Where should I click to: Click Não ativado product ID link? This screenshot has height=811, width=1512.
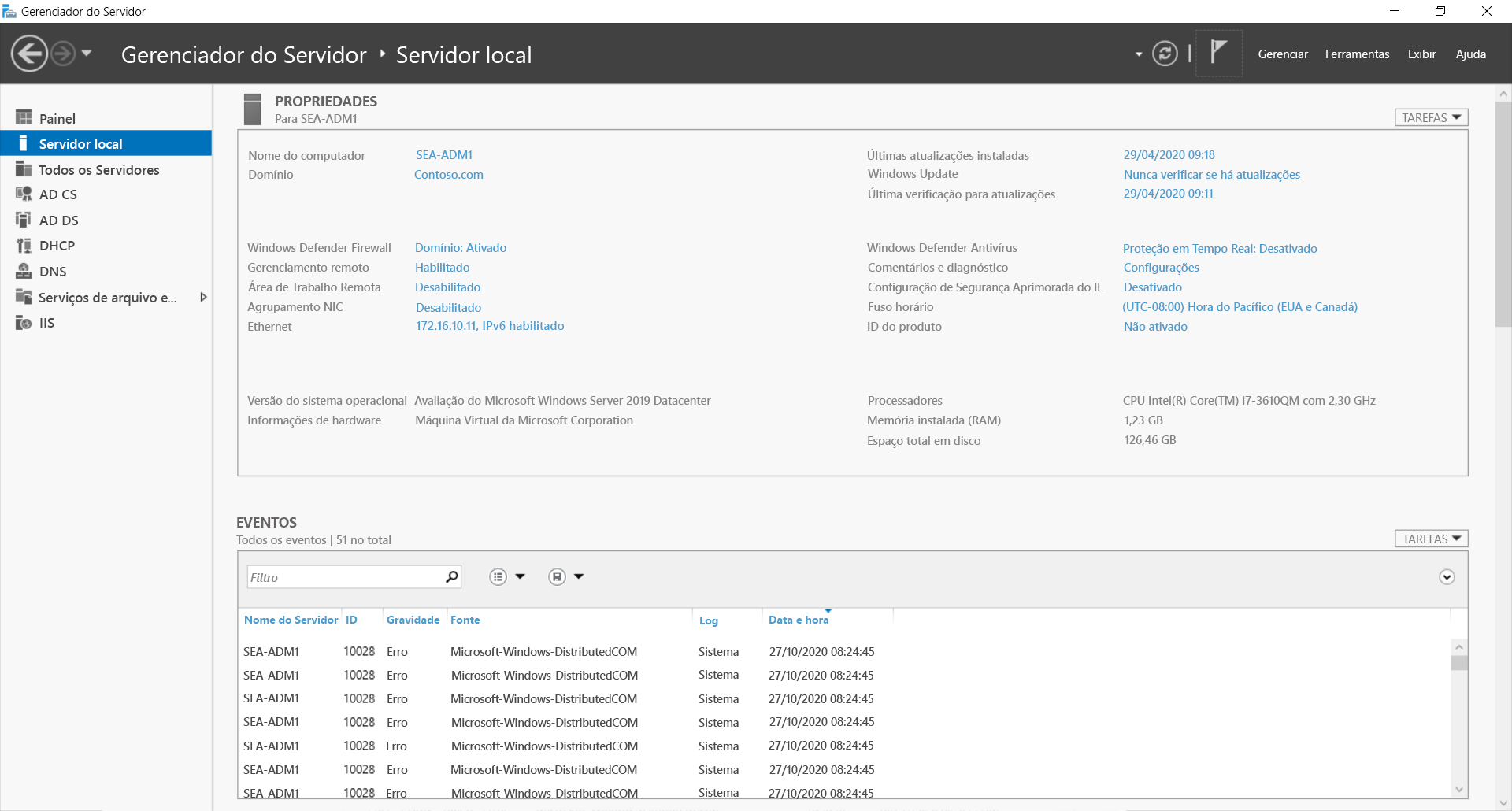tap(1155, 327)
